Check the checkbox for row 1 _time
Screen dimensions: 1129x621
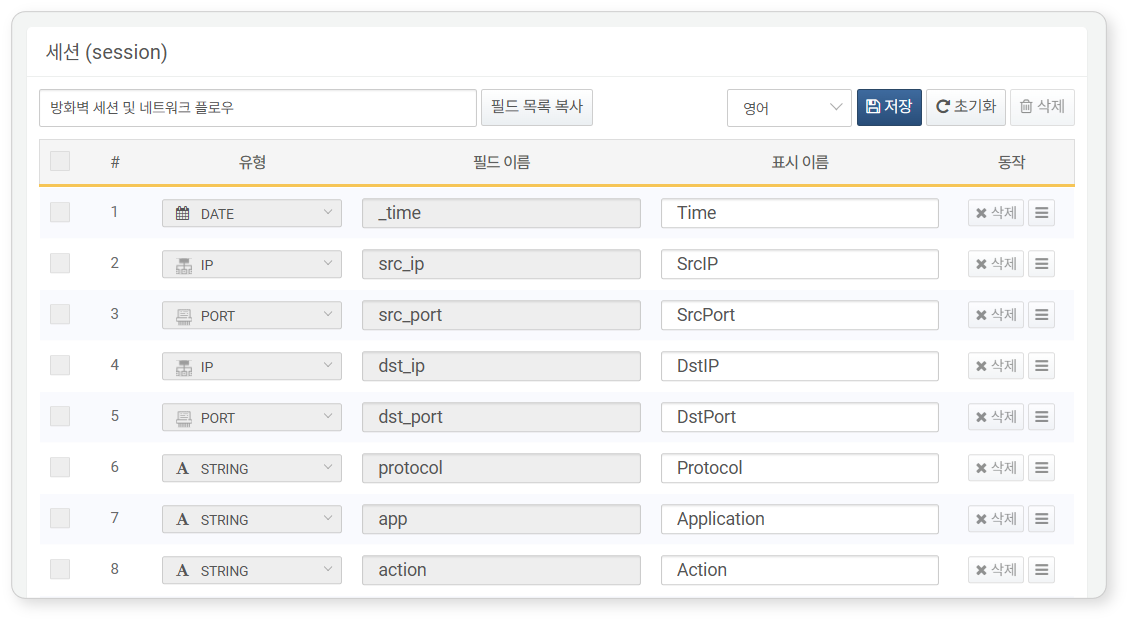(60, 212)
